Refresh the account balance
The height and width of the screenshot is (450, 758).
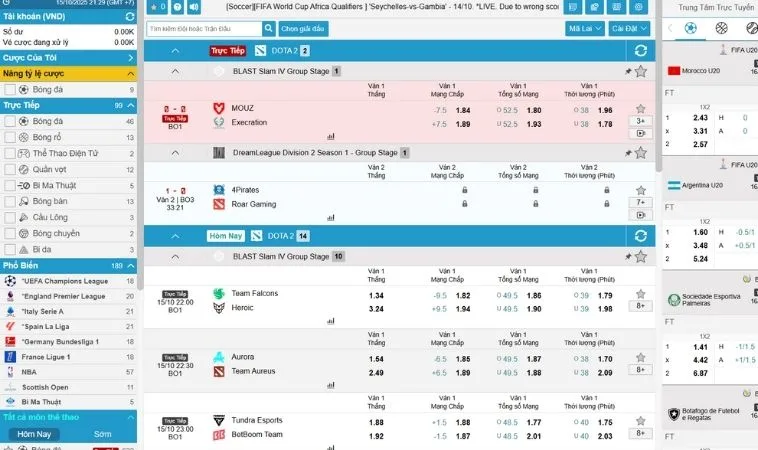(130, 16)
